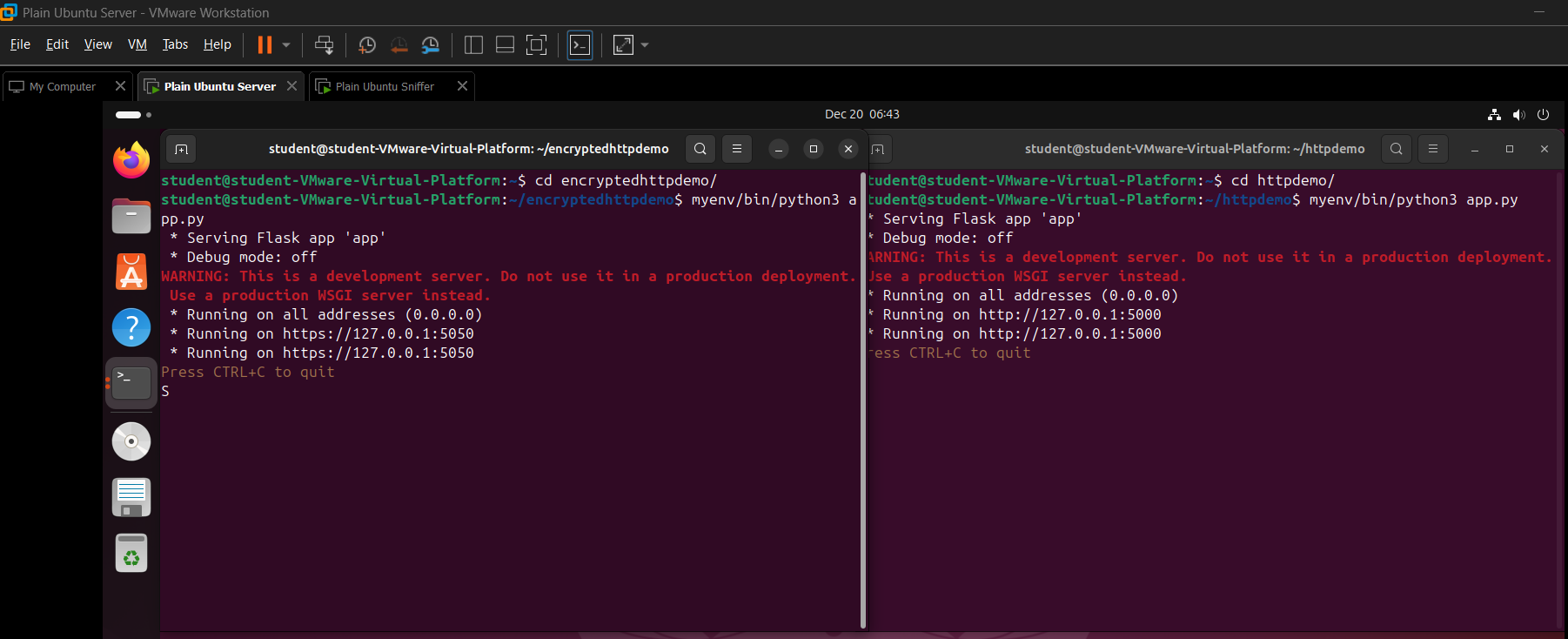Expand the stretch guest dropdown arrow
Screen dimensions: 1568x639
pyautogui.click(x=645, y=45)
